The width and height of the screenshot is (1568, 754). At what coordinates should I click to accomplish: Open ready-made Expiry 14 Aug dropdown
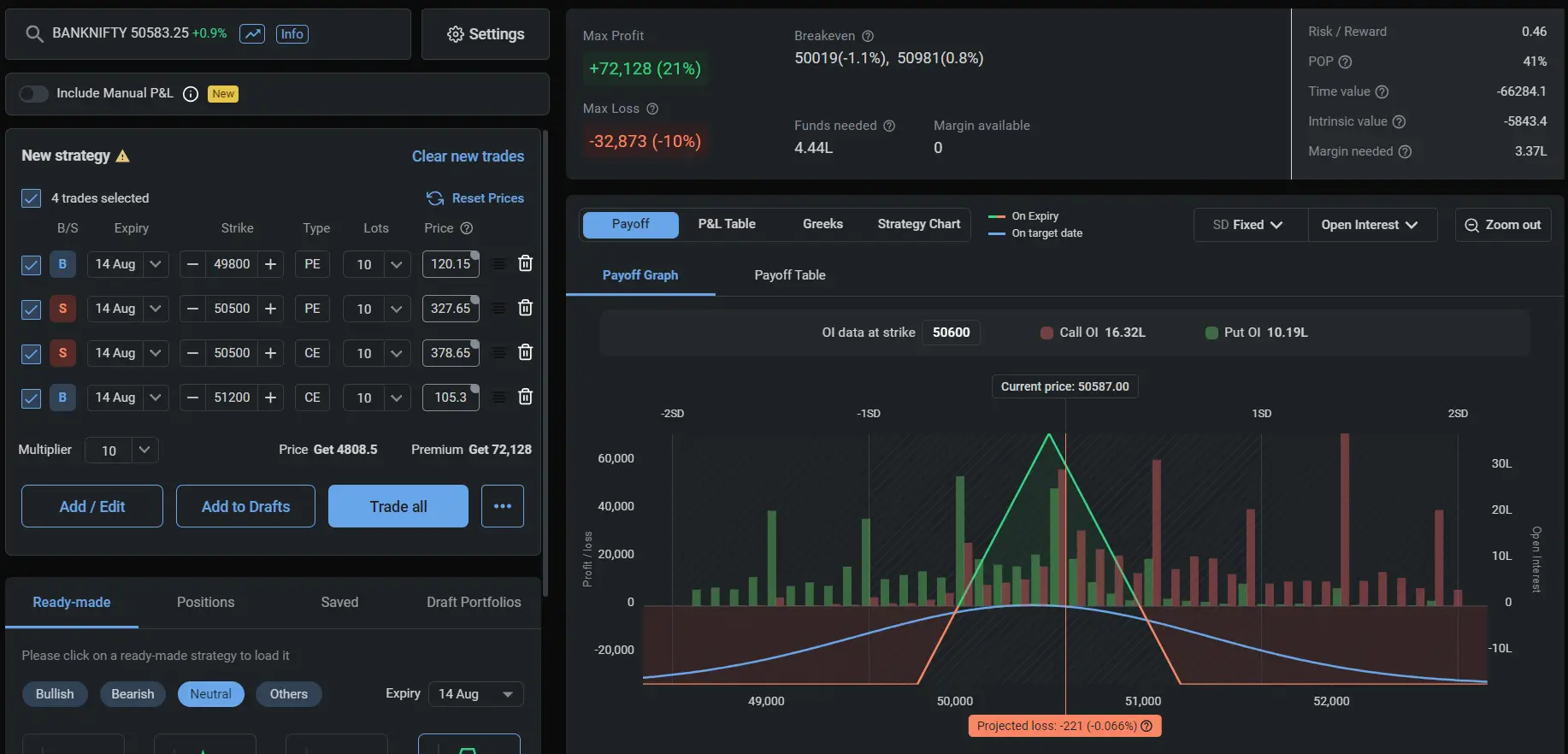click(x=476, y=694)
